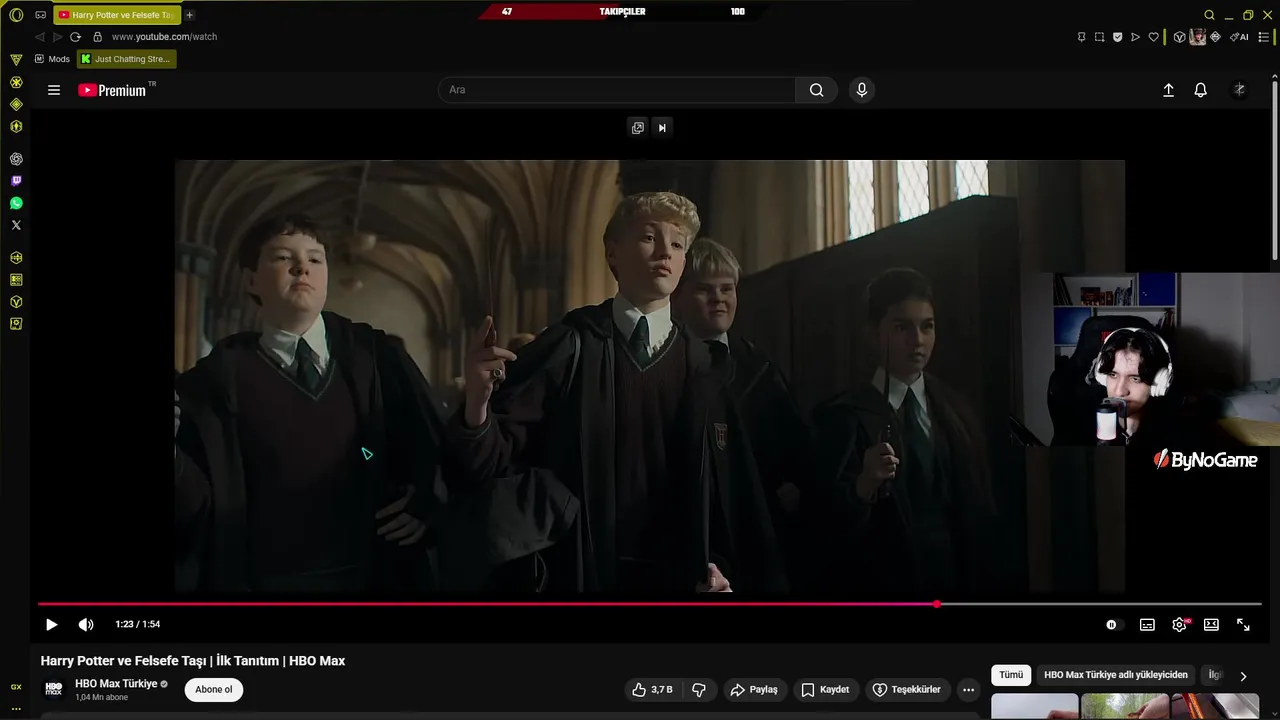Viewport: 1280px width, 720px height.
Task: Click the Teşekkürler thanks button
Action: tap(906, 690)
